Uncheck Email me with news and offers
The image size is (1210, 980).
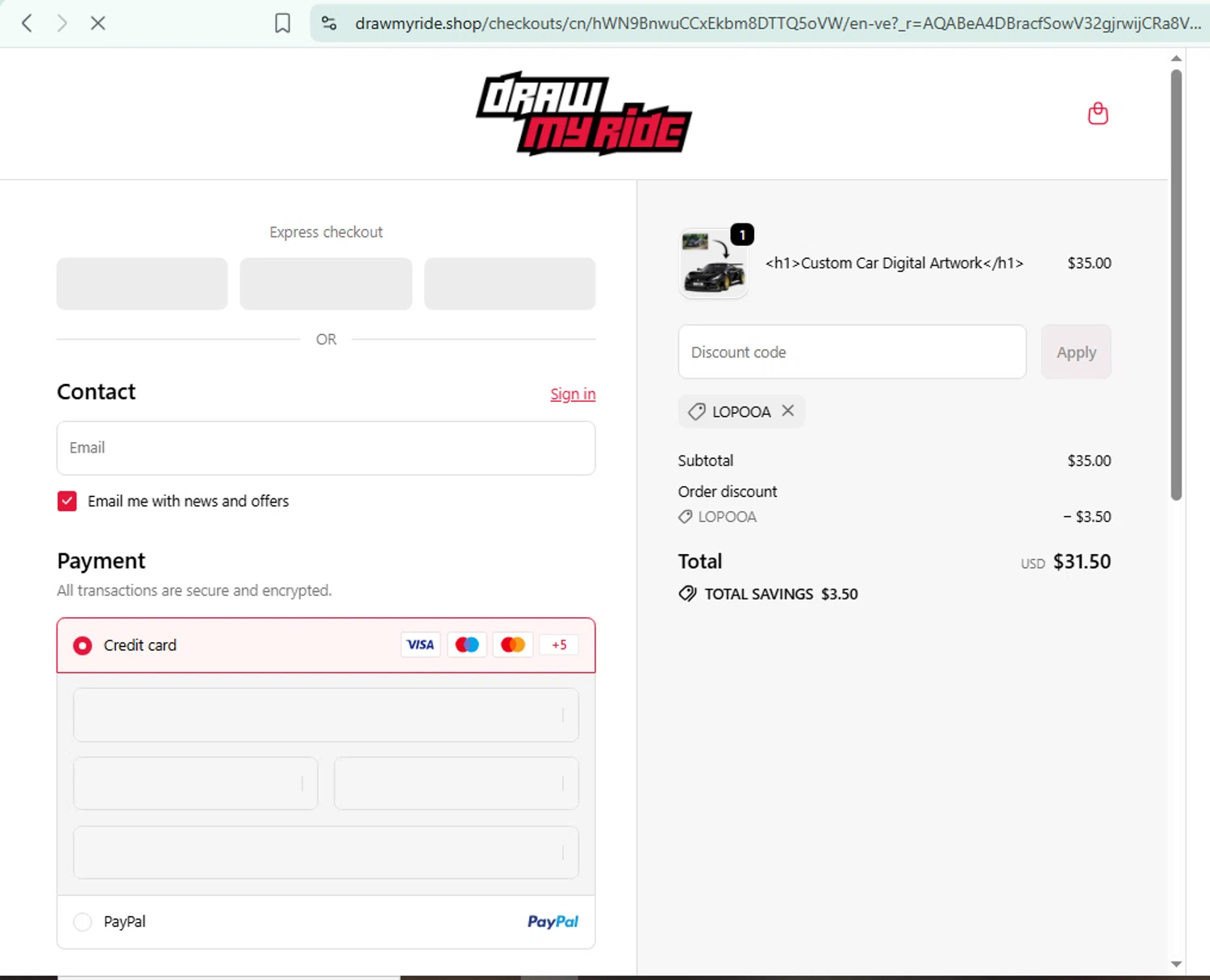tap(67, 501)
